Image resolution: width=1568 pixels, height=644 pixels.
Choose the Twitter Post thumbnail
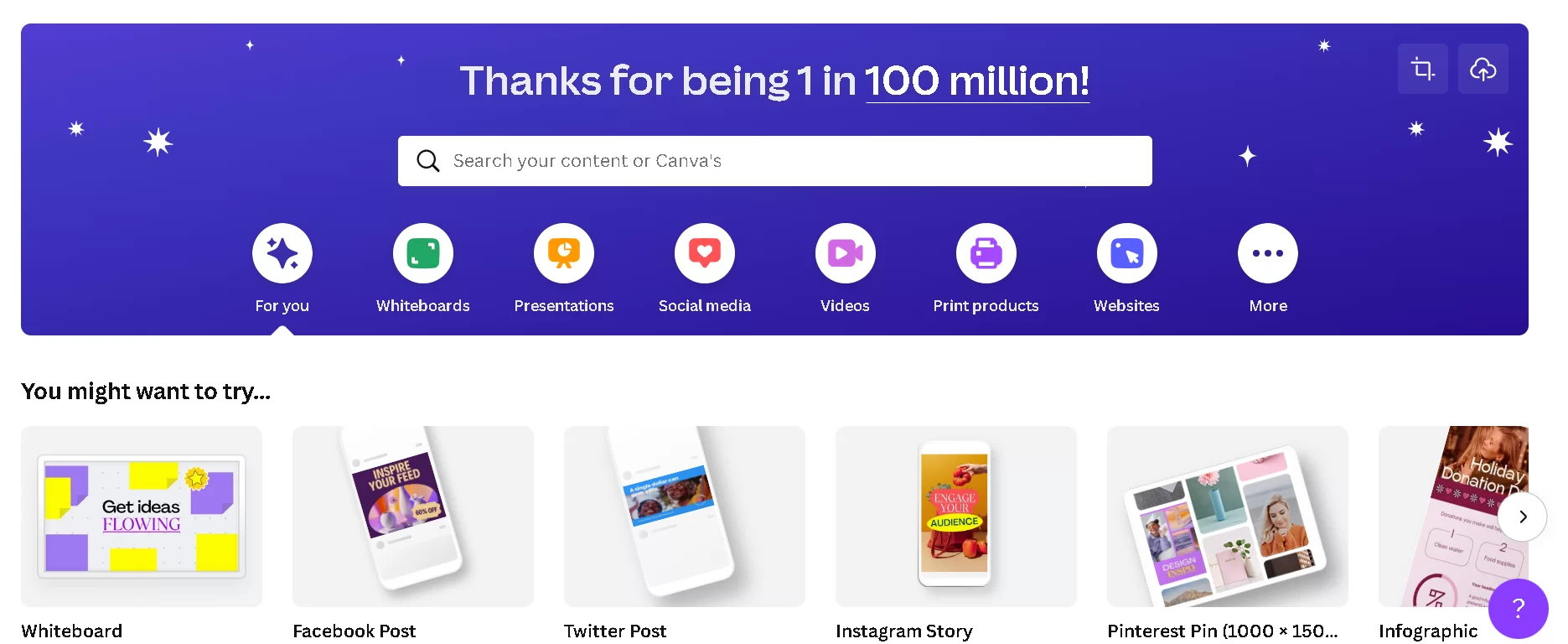point(685,517)
